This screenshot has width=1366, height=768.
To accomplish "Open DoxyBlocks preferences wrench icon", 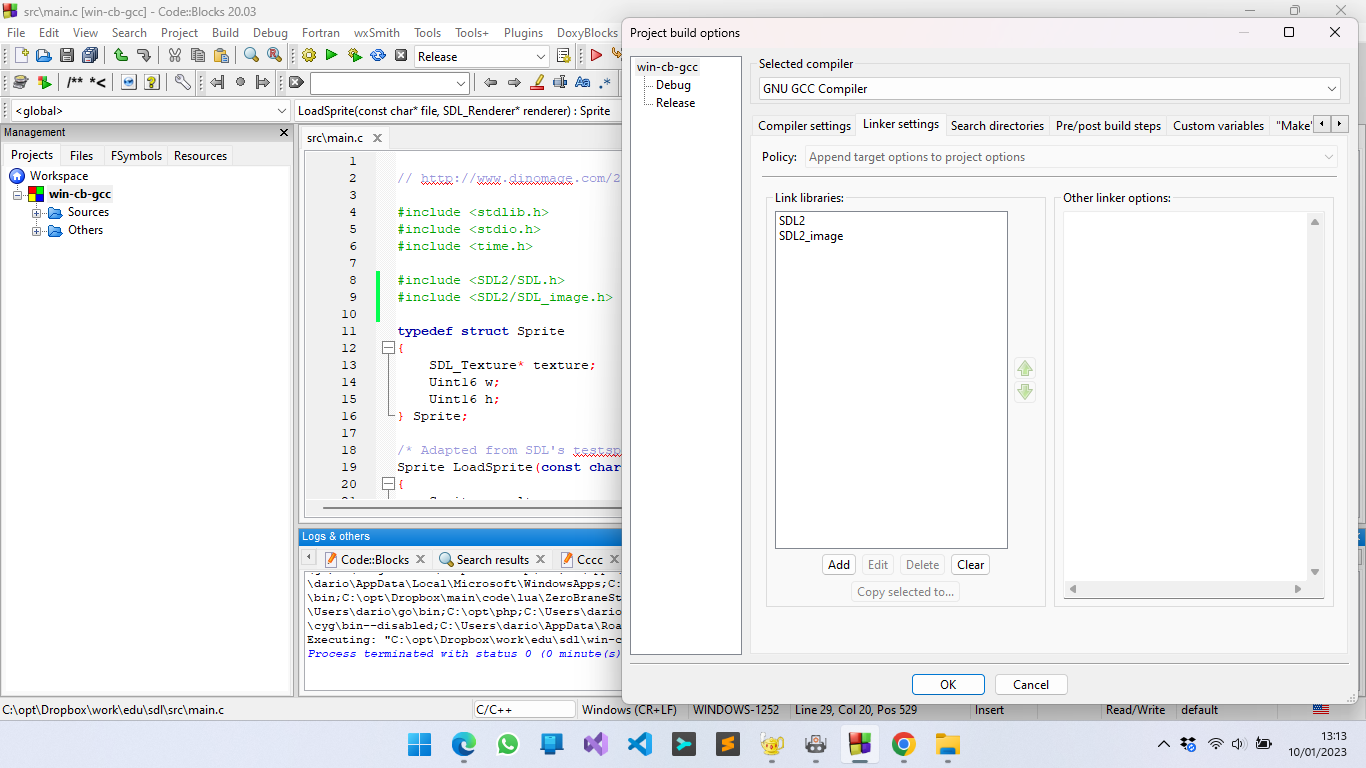I will (x=182, y=82).
